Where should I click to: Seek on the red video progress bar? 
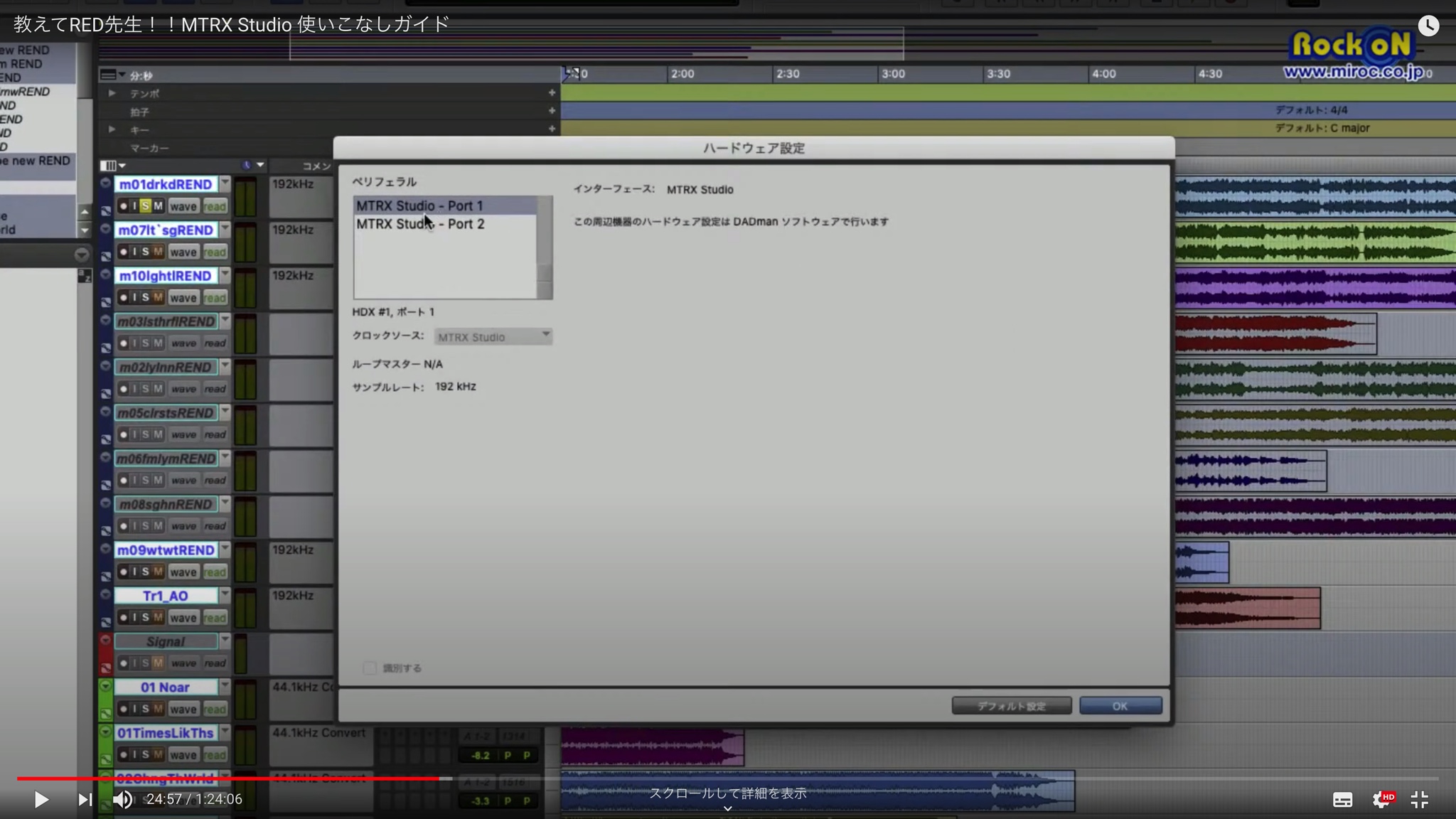click(x=728, y=778)
